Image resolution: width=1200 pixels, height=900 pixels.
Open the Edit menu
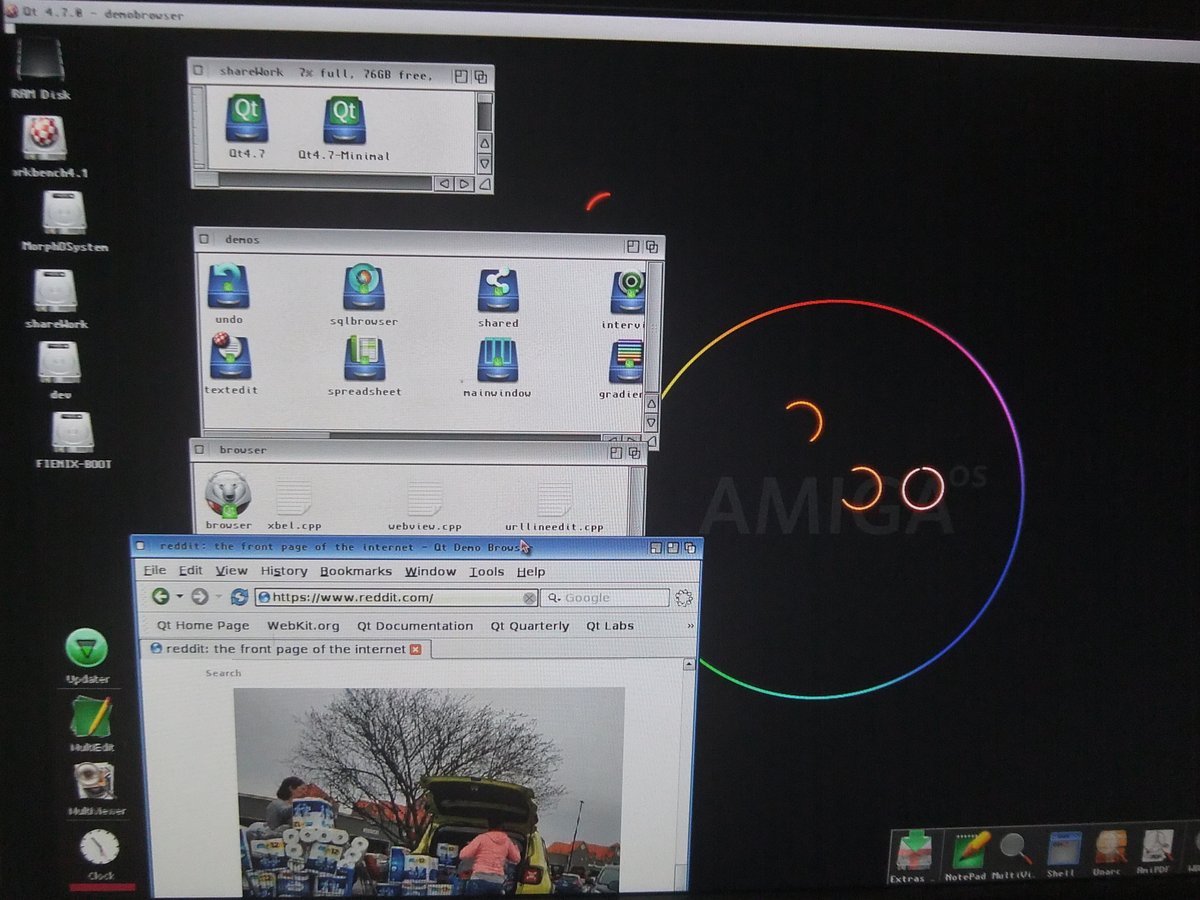[190, 570]
